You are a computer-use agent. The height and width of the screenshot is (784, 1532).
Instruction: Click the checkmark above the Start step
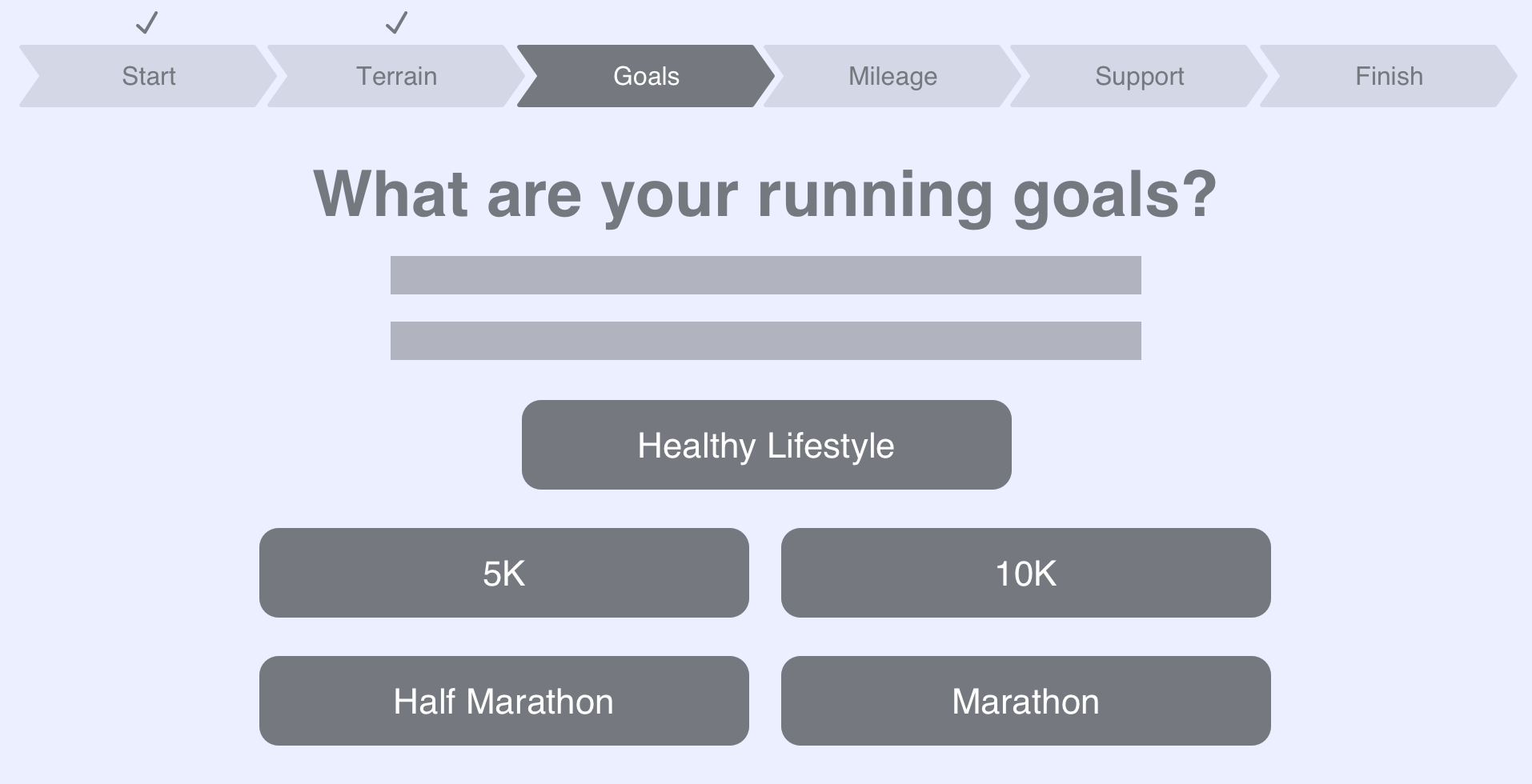[x=147, y=22]
